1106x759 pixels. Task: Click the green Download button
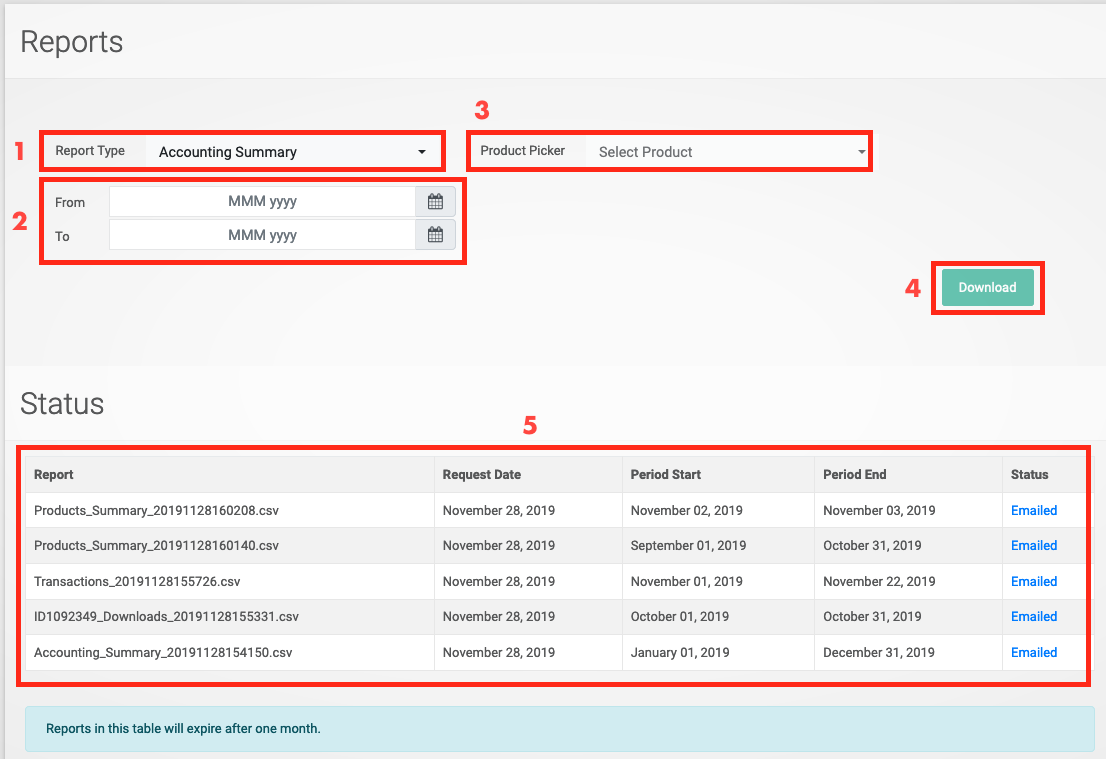click(988, 287)
